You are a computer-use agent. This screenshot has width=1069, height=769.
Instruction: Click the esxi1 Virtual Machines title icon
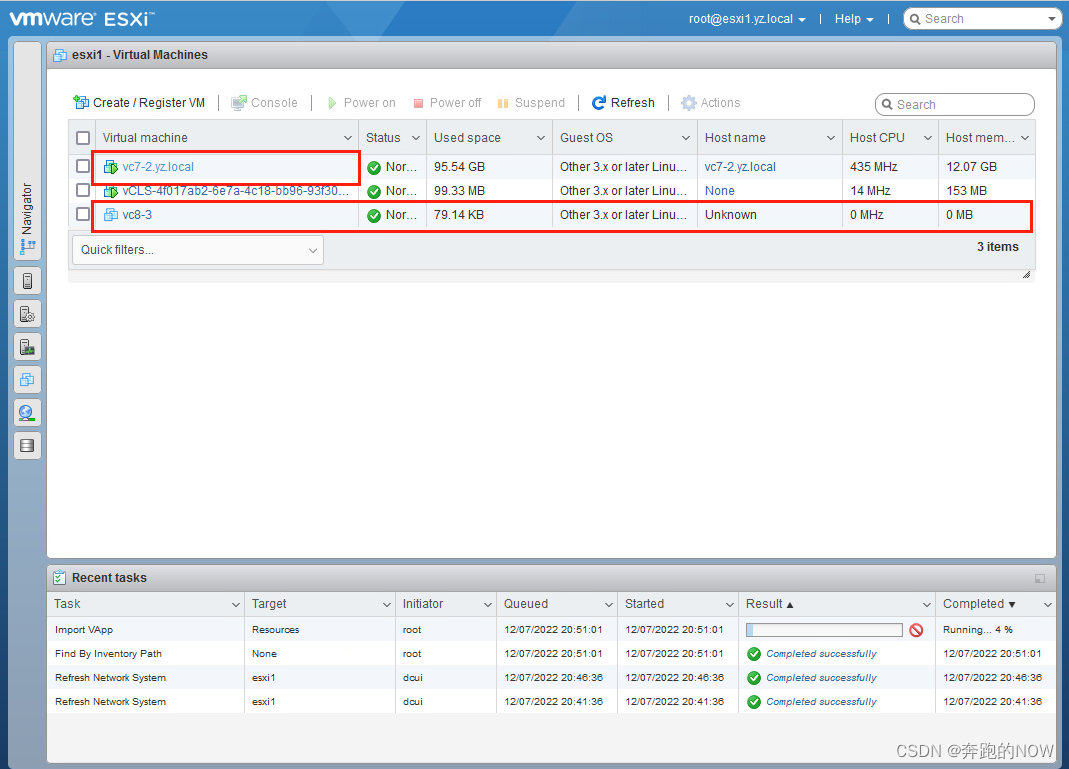(60, 55)
